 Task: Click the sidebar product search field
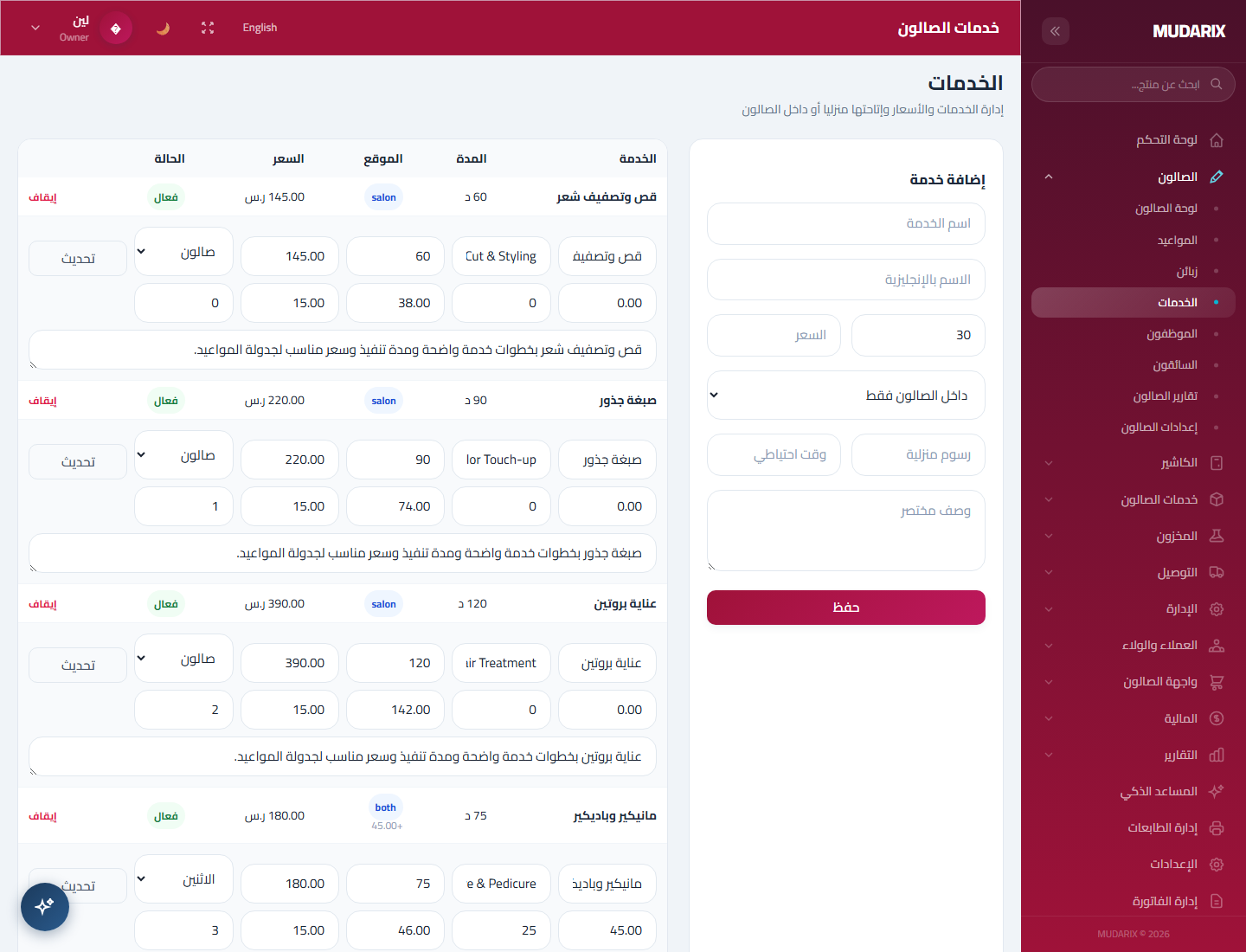pyautogui.click(x=1134, y=84)
